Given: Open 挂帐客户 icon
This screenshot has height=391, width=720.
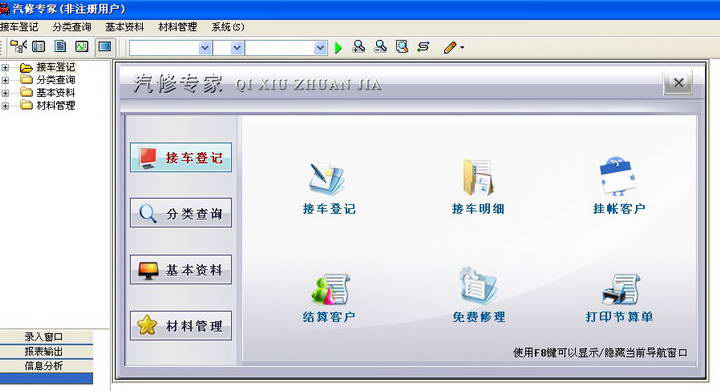Looking at the screenshot, I should [x=618, y=177].
